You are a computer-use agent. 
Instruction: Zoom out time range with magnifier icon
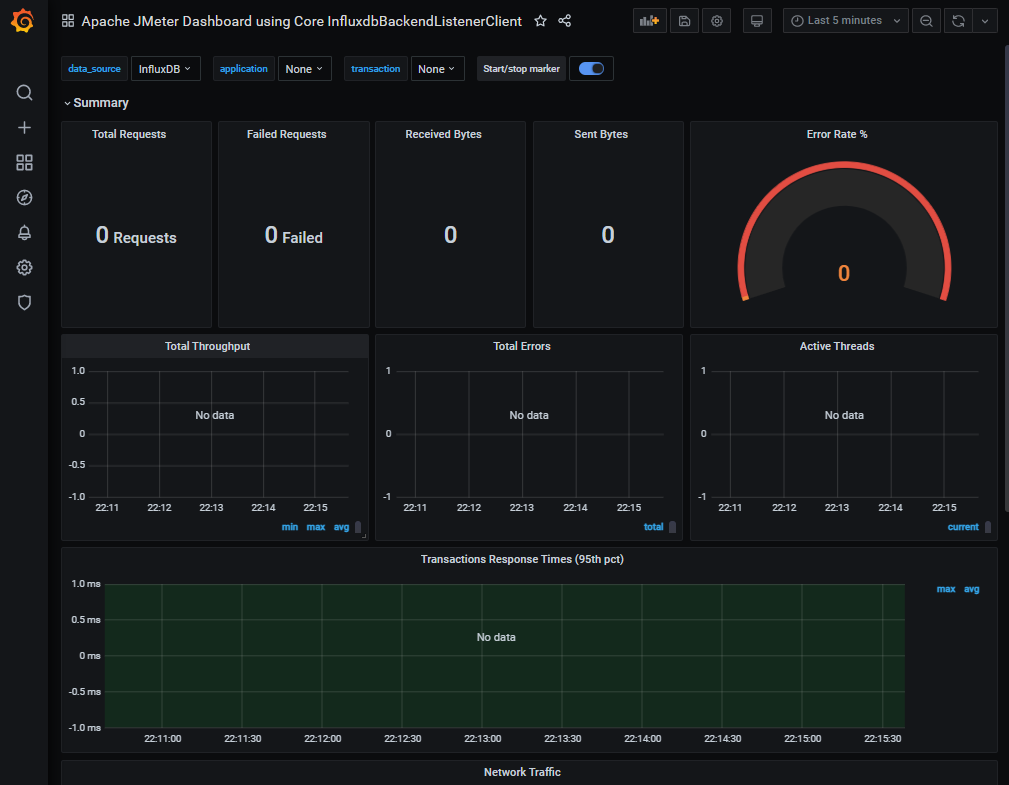(926, 21)
